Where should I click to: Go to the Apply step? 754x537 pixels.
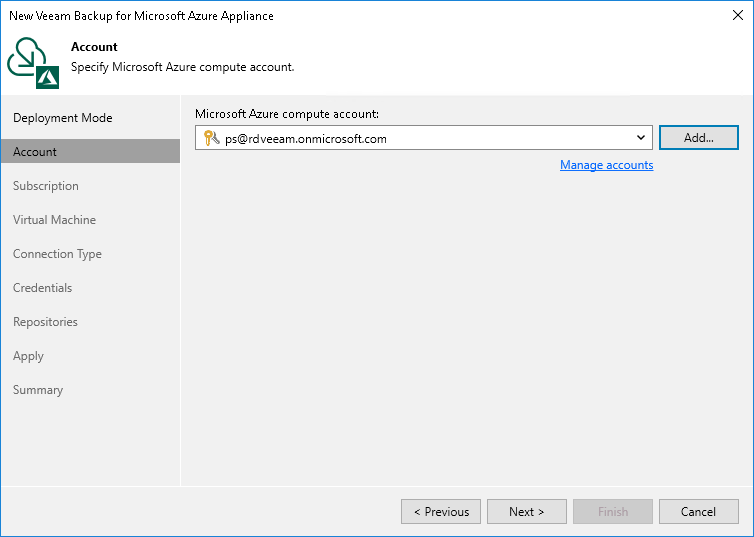click(29, 356)
